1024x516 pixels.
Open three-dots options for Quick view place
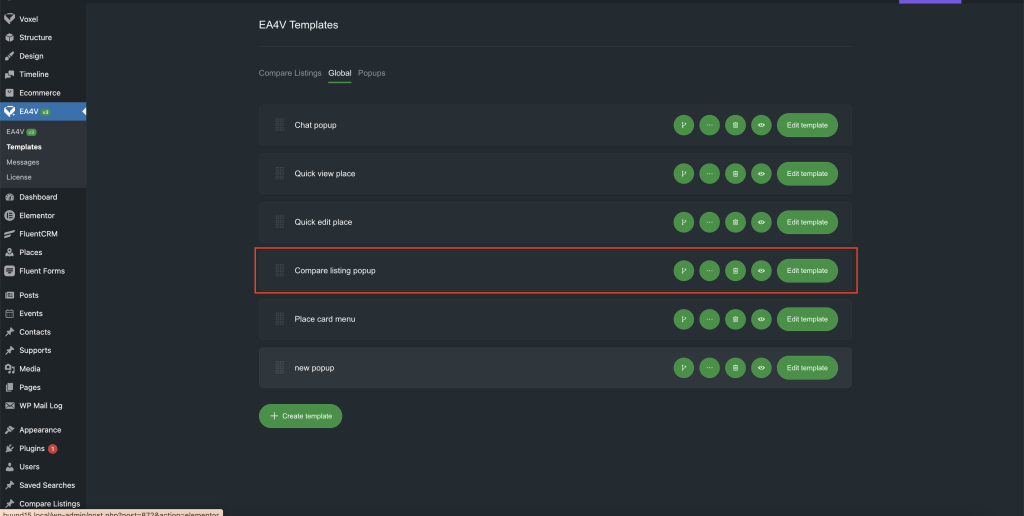pyautogui.click(x=710, y=174)
